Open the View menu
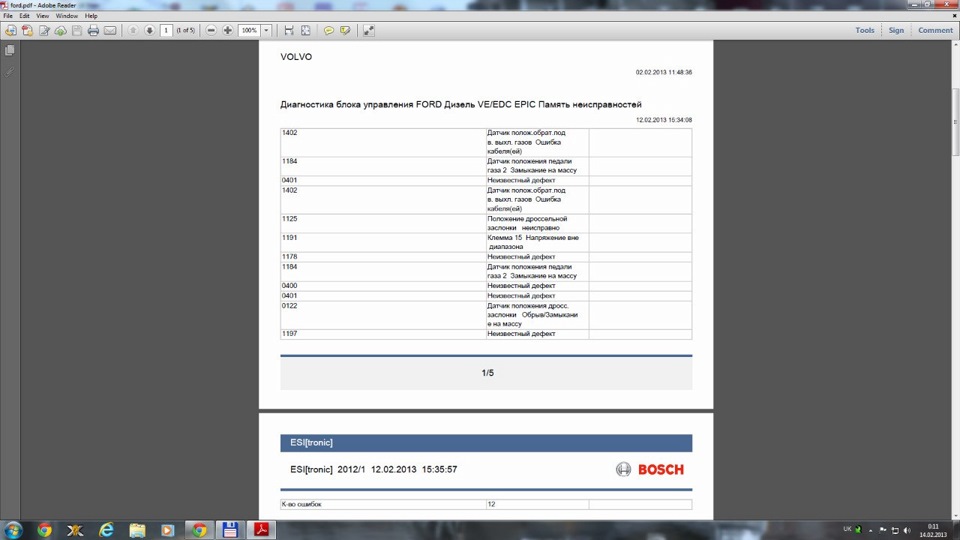The width and height of the screenshot is (960, 540). pos(43,16)
